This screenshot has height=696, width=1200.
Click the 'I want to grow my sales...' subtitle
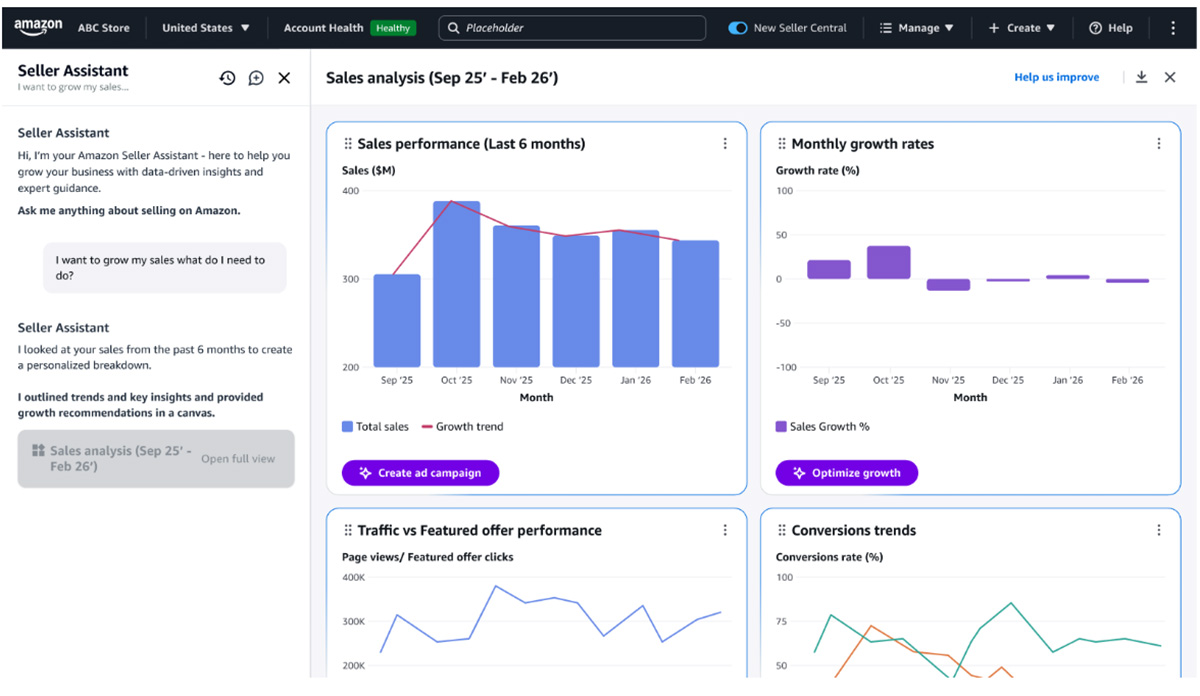pyautogui.click(x=73, y=87)
